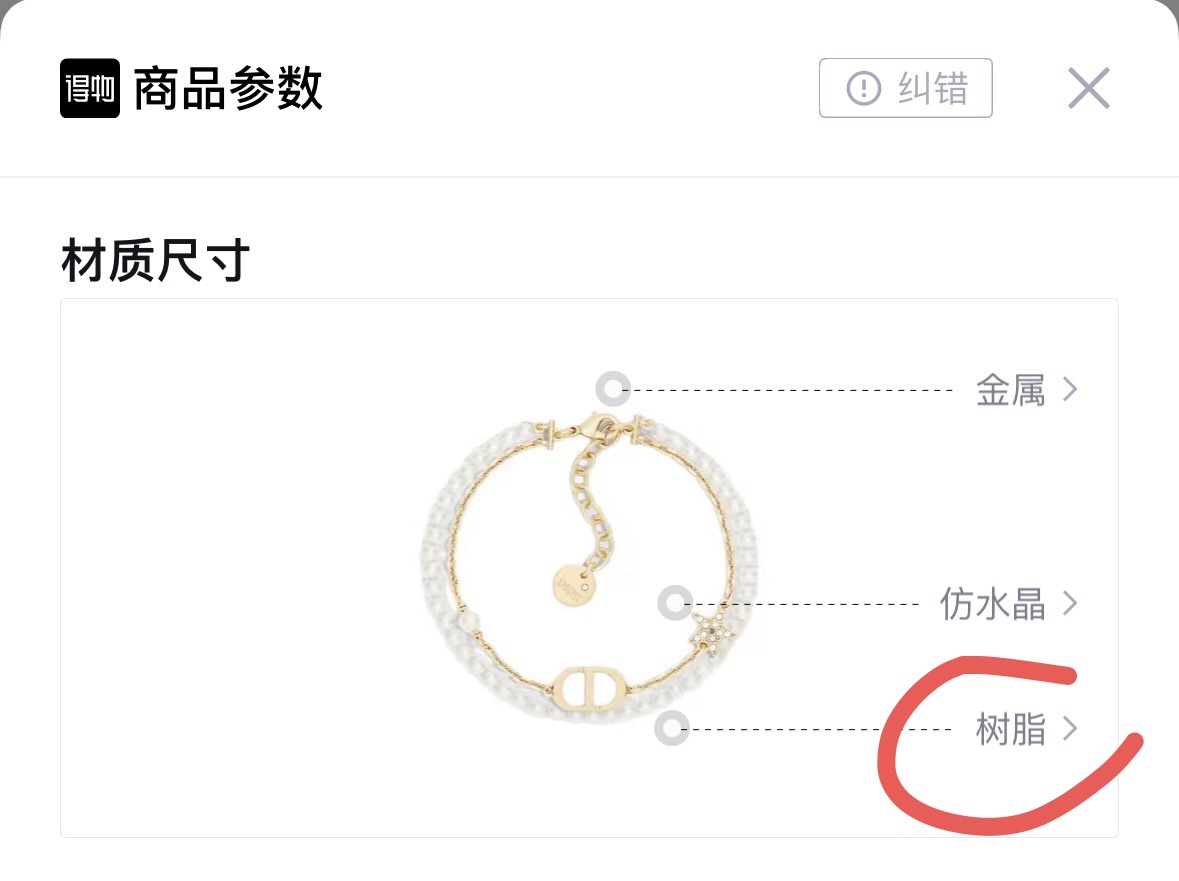Tap the 得物 logo icon
Viewport: 1179px width, 881px height.
coord(89,88)
